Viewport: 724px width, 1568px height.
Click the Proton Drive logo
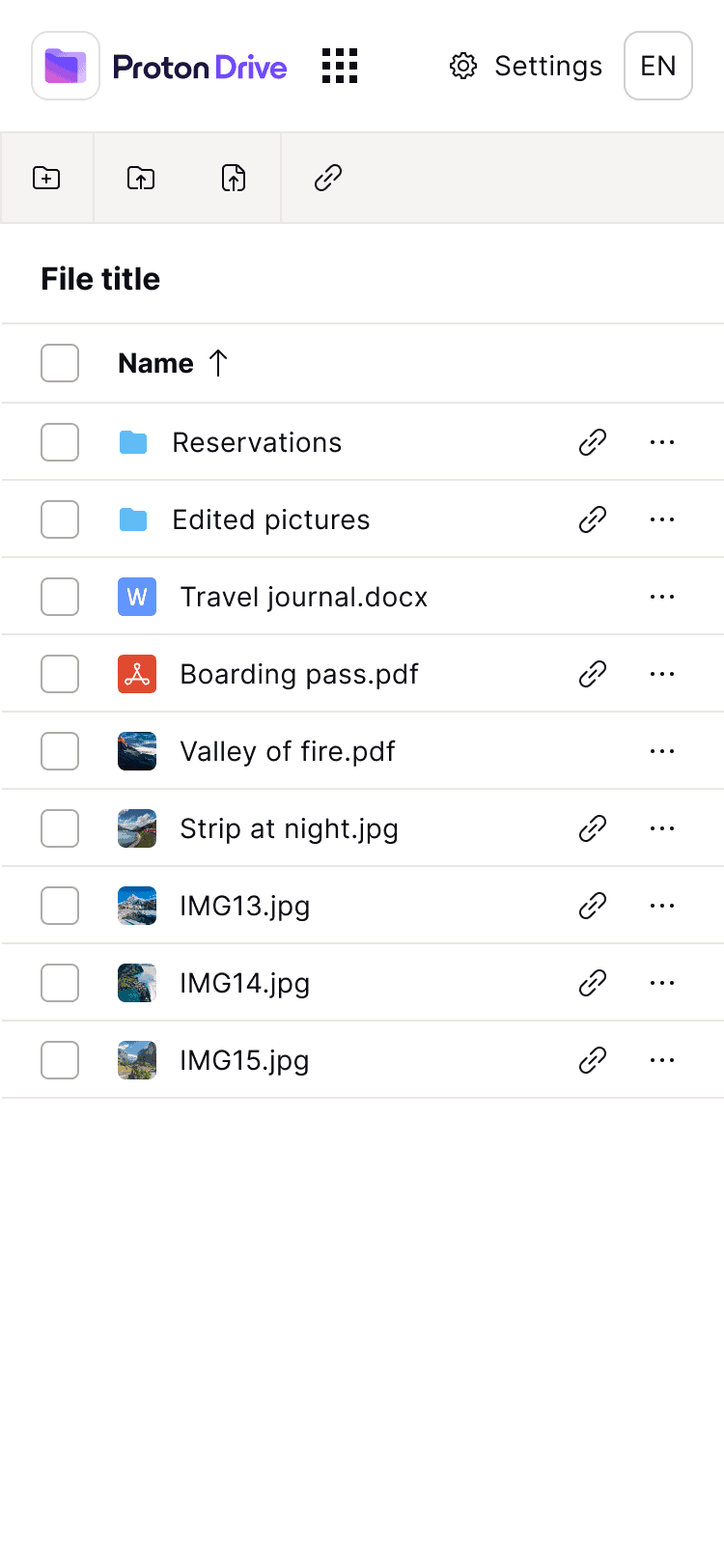[x=160, y=66]
